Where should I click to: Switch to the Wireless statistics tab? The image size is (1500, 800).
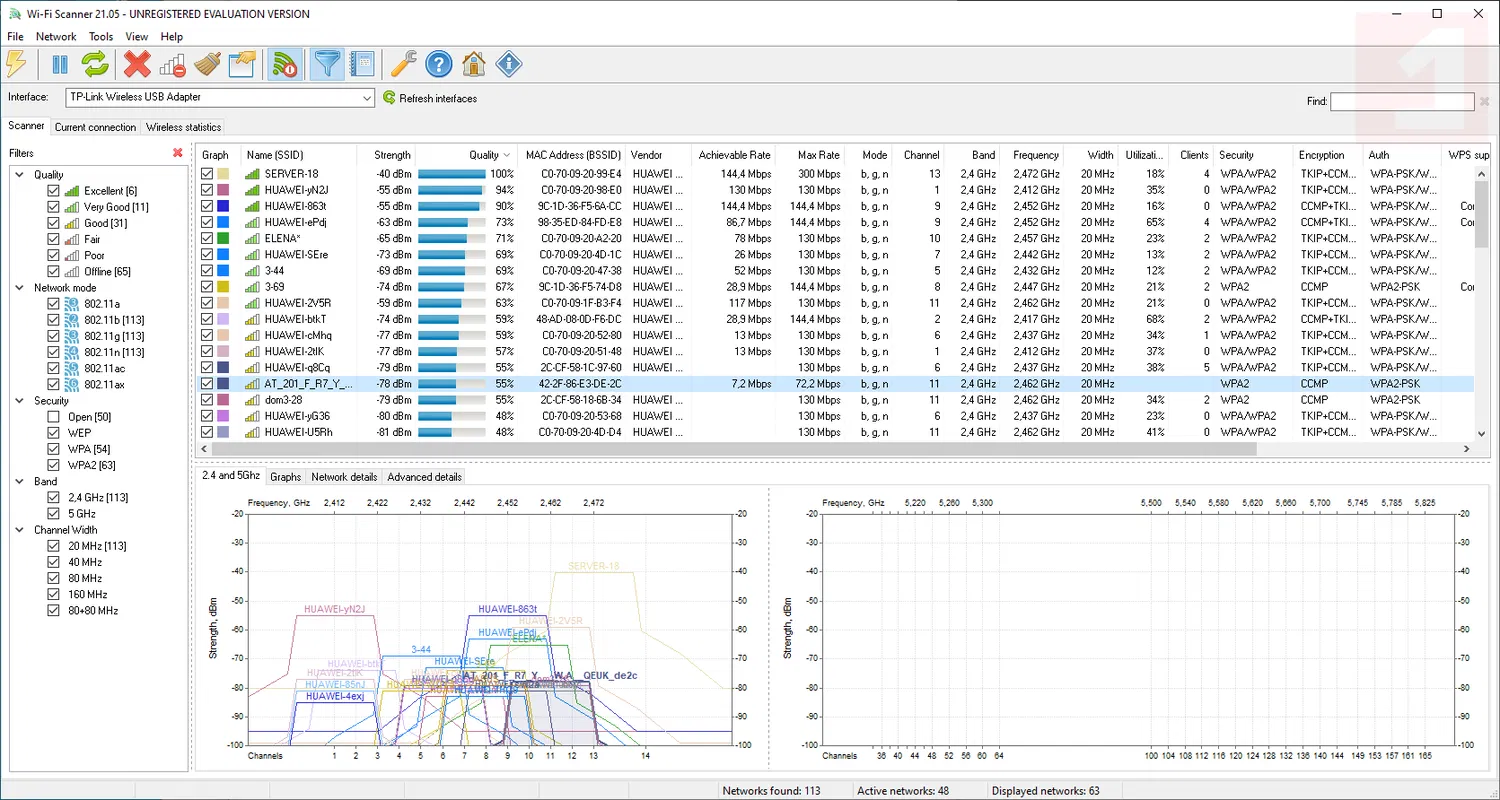coord(183,127)
